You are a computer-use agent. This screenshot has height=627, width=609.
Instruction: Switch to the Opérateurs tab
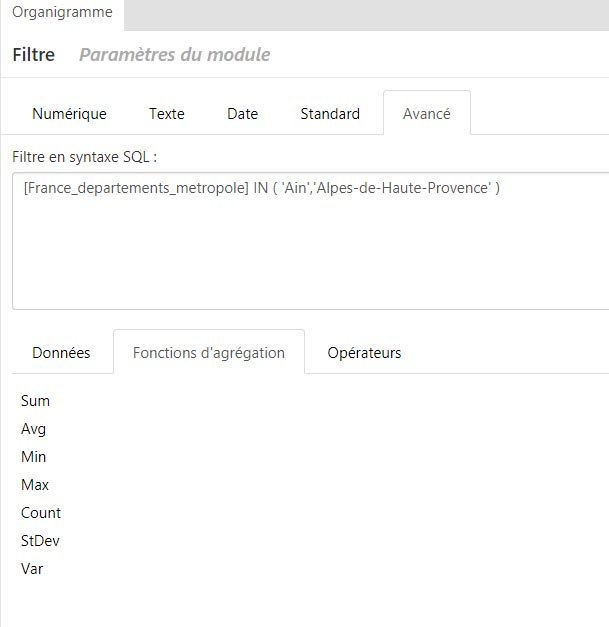click(364, 353)
